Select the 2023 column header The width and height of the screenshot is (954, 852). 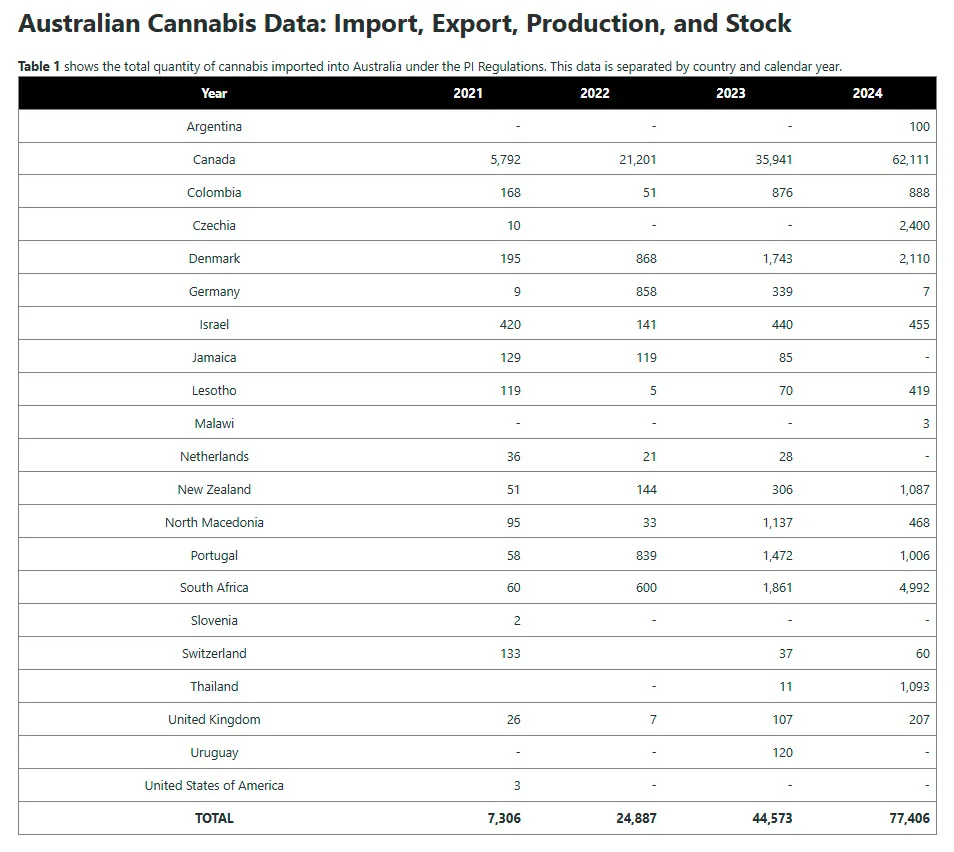(x=730, y=93)
